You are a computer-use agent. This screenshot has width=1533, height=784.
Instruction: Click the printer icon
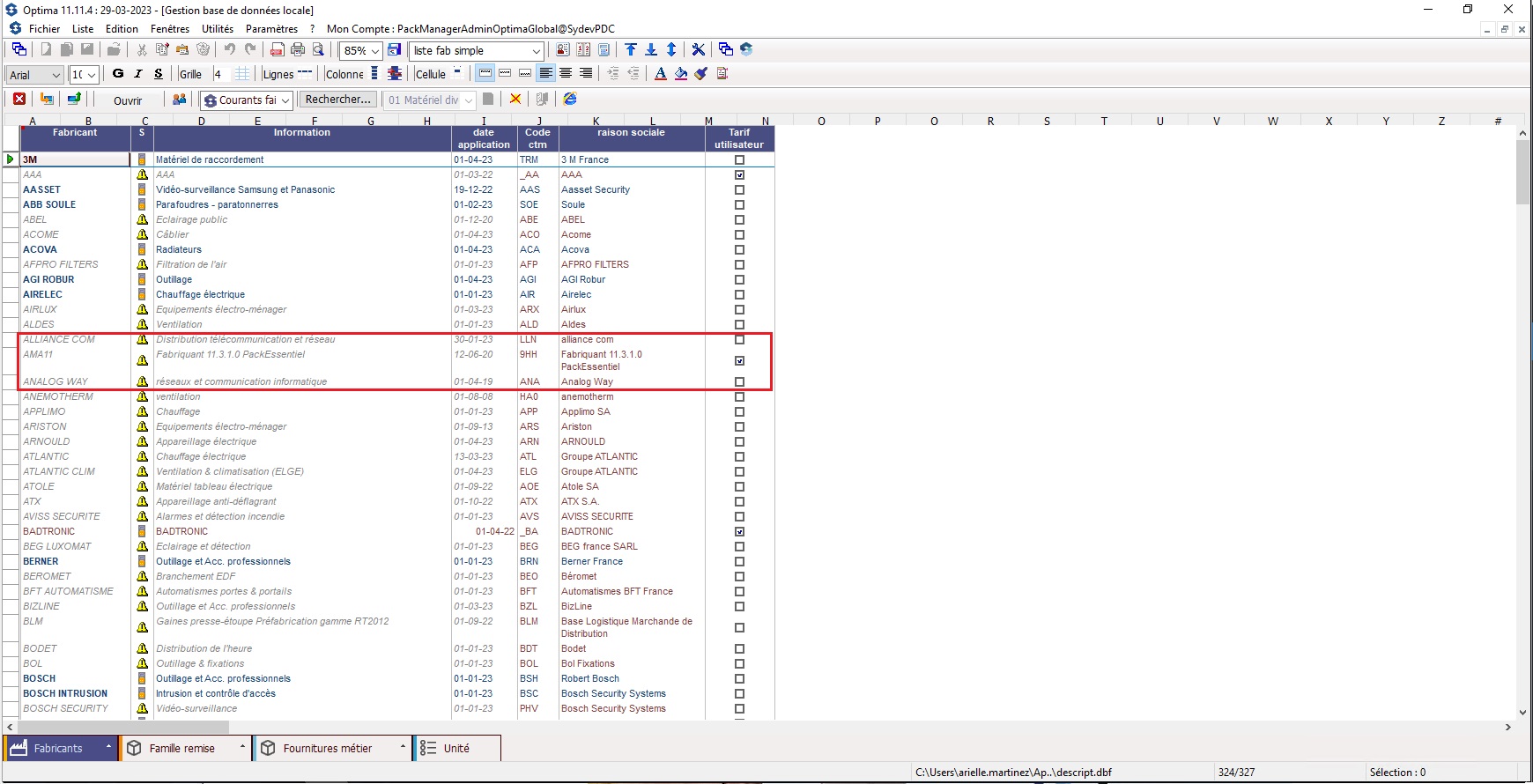tap(298, 49)
